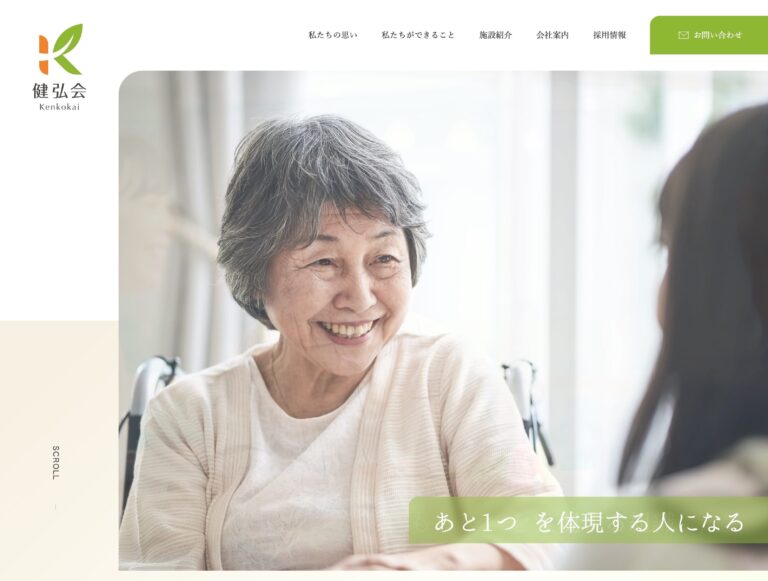This screenshot has height=581, width=768.
Task: Click the 健弘会 logo text
Action: 59,91
